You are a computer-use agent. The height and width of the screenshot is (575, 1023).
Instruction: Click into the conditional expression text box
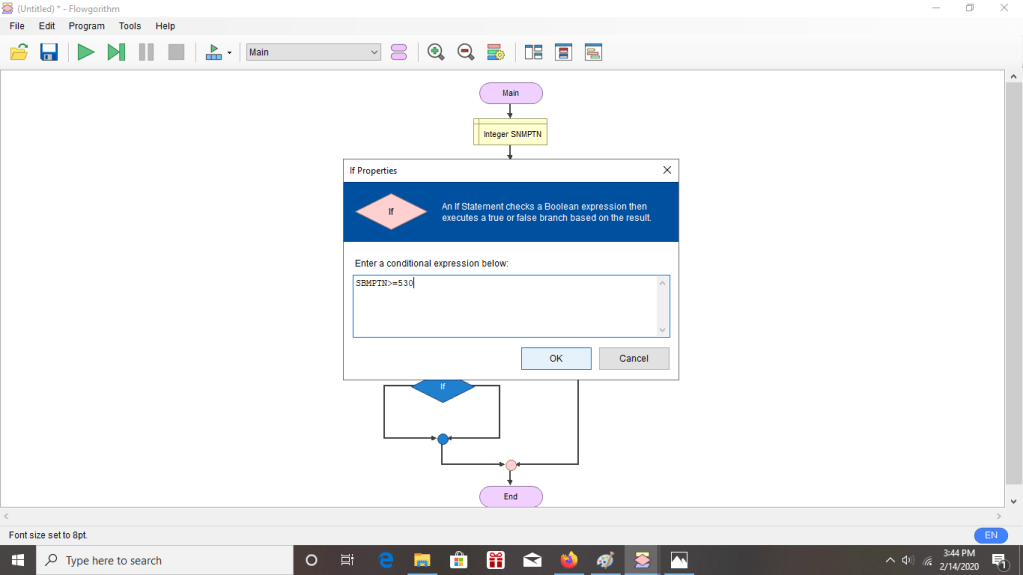coord(505,306)
